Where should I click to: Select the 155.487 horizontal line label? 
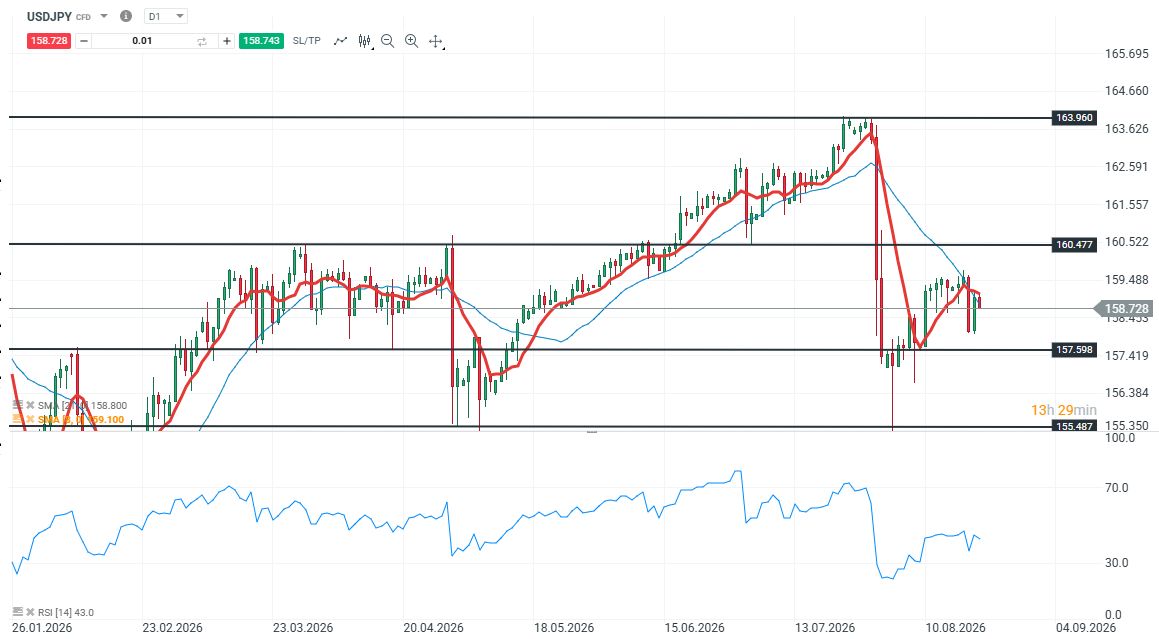pyautogui.click(x=1074, y=426)
